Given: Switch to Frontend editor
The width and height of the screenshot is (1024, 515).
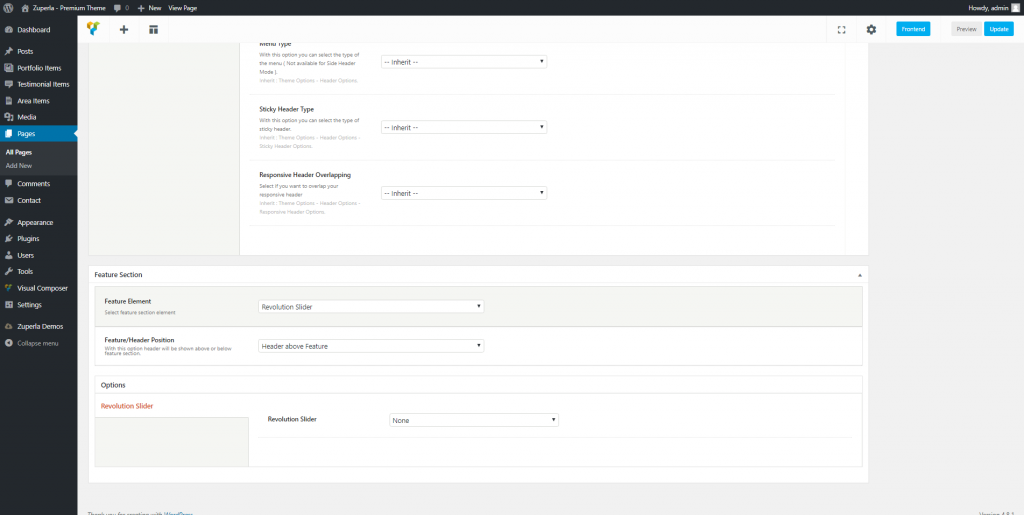Looking at the screenshot, I should (x=912, y=29).
